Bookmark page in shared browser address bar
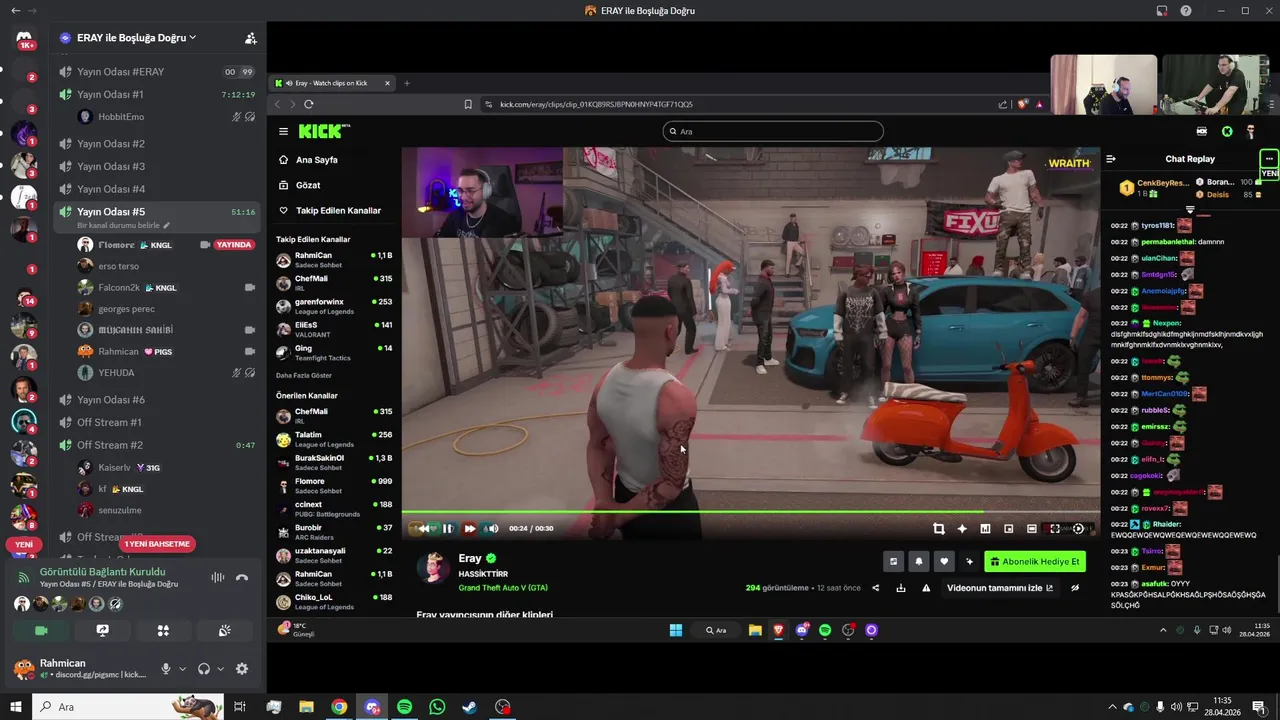This screenshot has height=720, width=1280. click(x=468, y=104)
